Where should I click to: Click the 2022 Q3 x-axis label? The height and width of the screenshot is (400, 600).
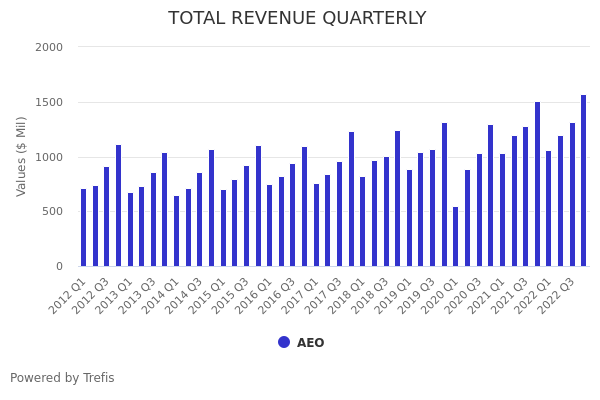click(555, 297)
